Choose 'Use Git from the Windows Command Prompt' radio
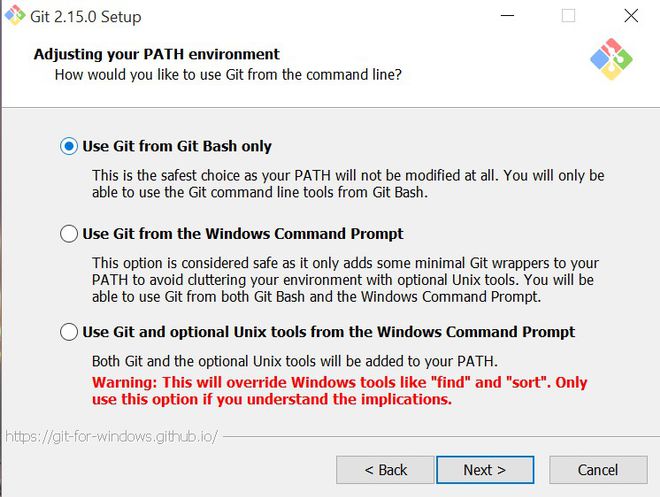 click(x=69, y=234)
